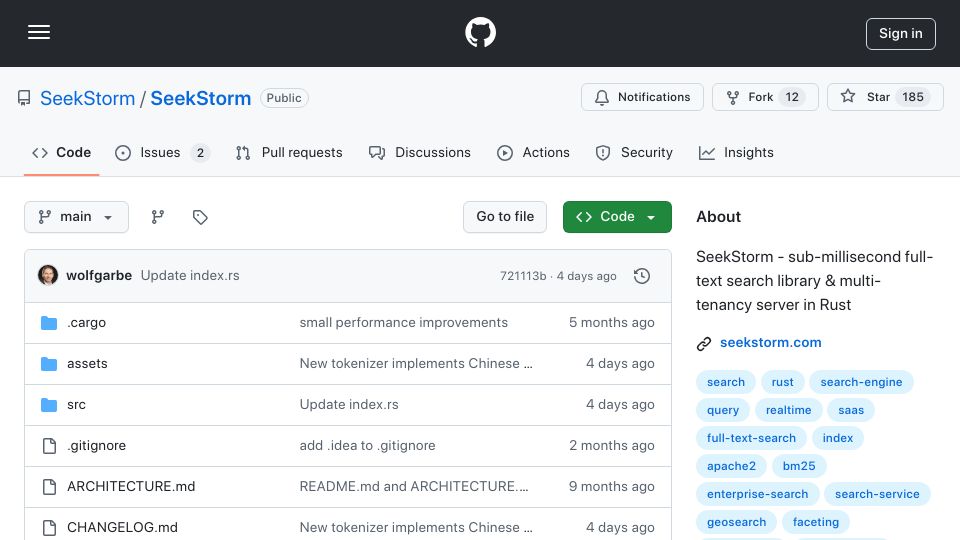Select the 'index' topic tag
Viewport: 960px width, 540px height.
(838, 438)
